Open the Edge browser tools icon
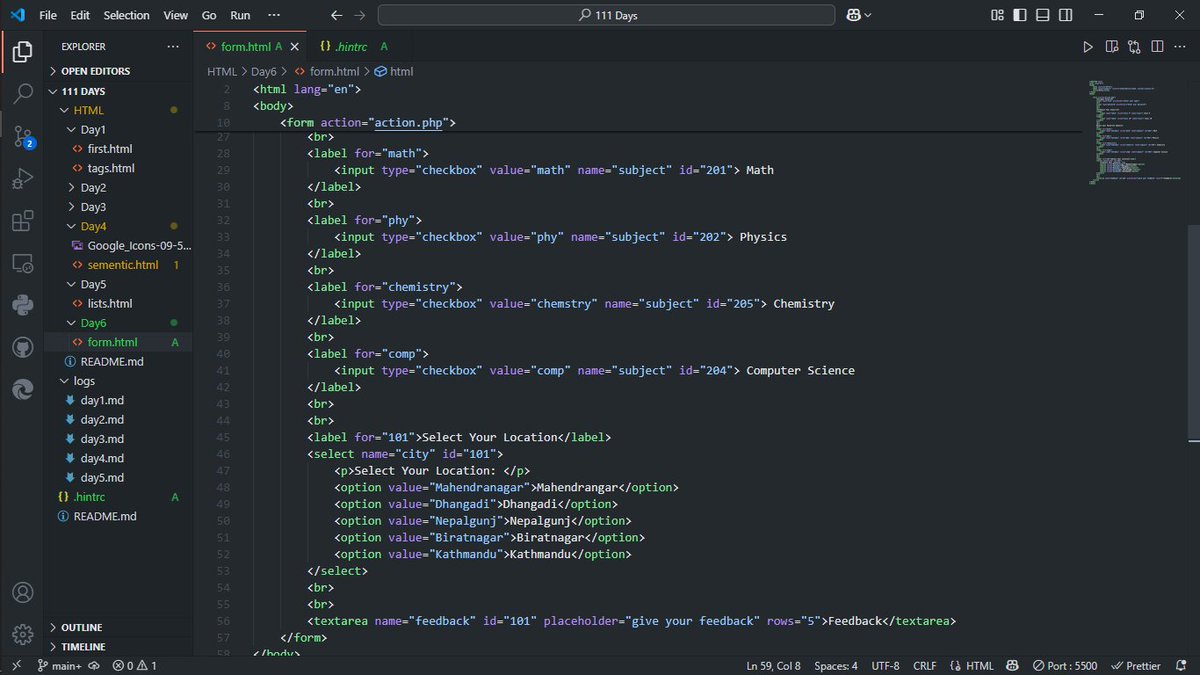The image size is (1200, 675). click(22, 390)
